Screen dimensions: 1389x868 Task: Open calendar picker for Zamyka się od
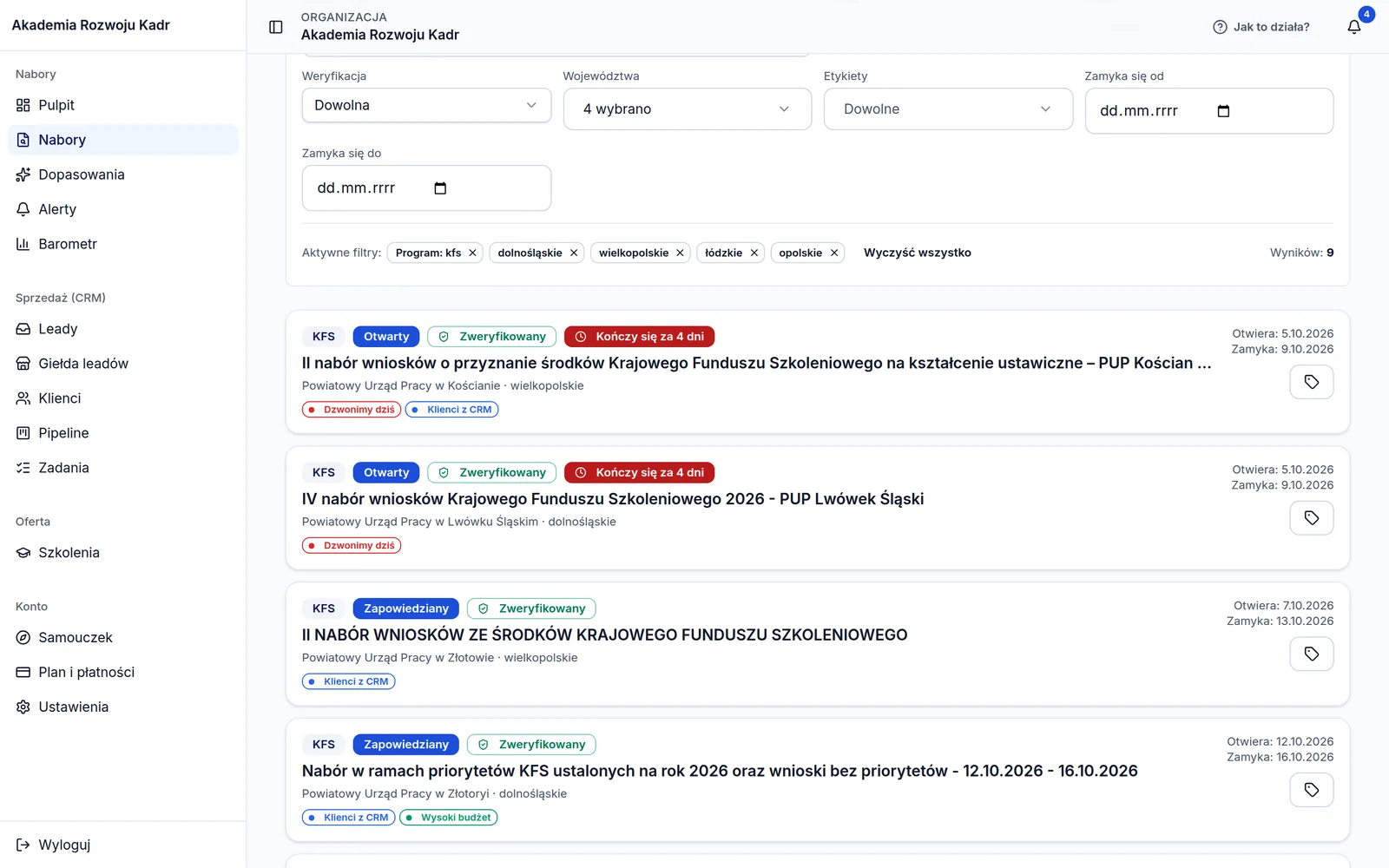tap(1224, 111)
